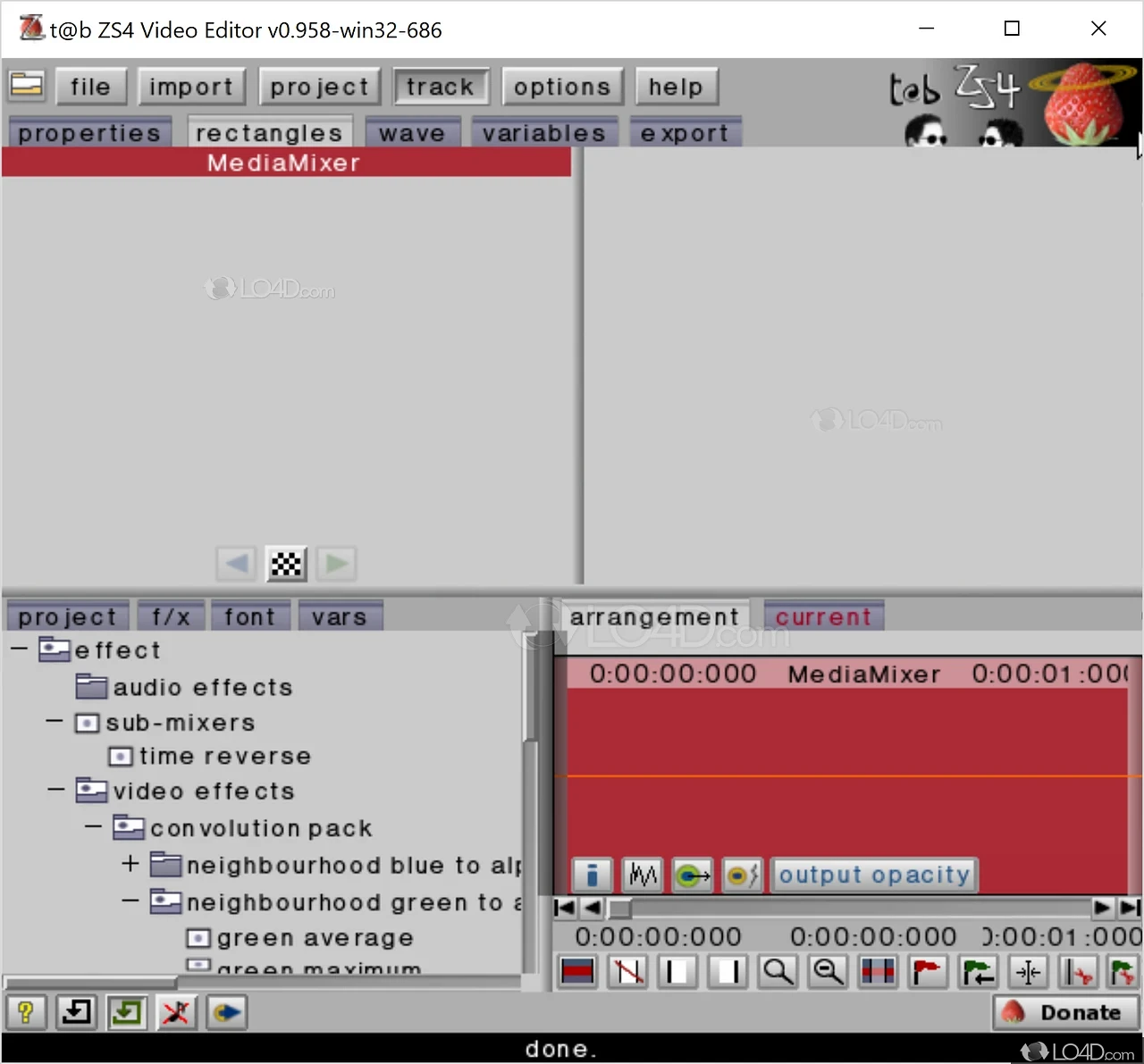Collapse the video effects tree branch

[55, 790]
